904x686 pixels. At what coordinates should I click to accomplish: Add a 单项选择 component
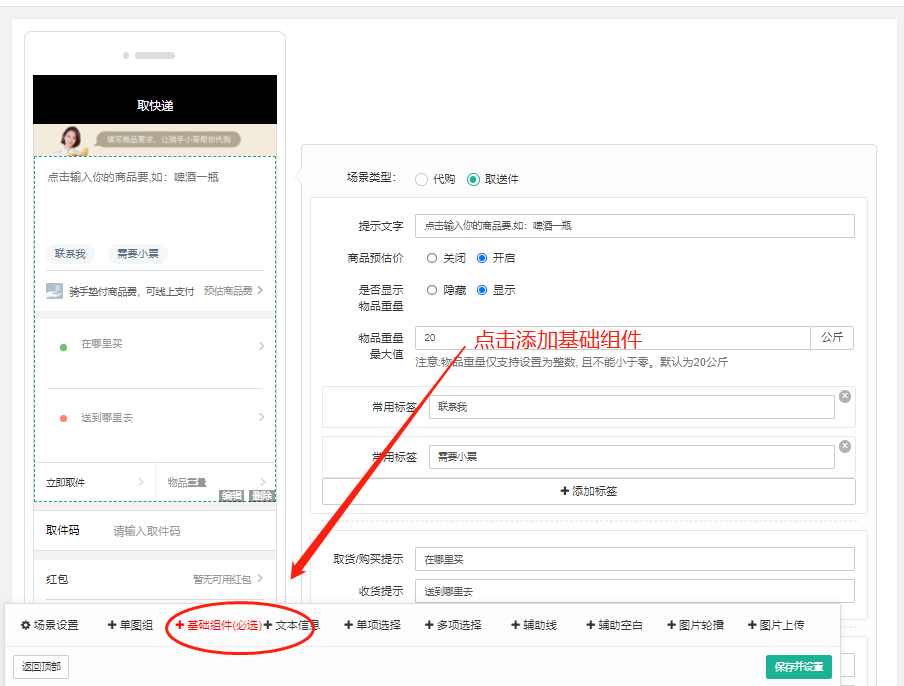(x=372, y=625)
